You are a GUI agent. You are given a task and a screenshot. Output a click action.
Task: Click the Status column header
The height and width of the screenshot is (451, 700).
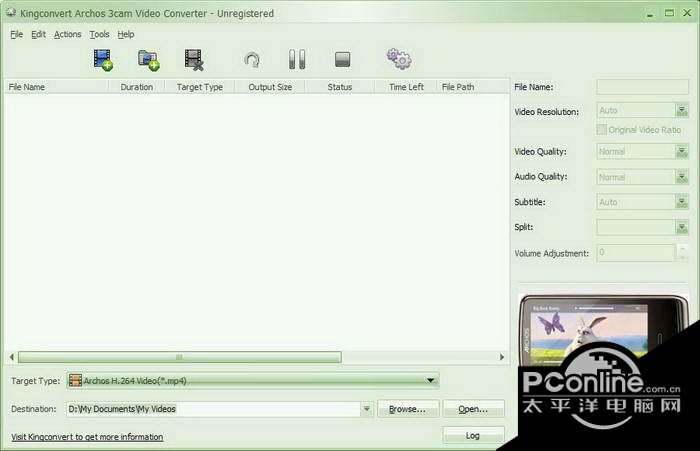340,87
